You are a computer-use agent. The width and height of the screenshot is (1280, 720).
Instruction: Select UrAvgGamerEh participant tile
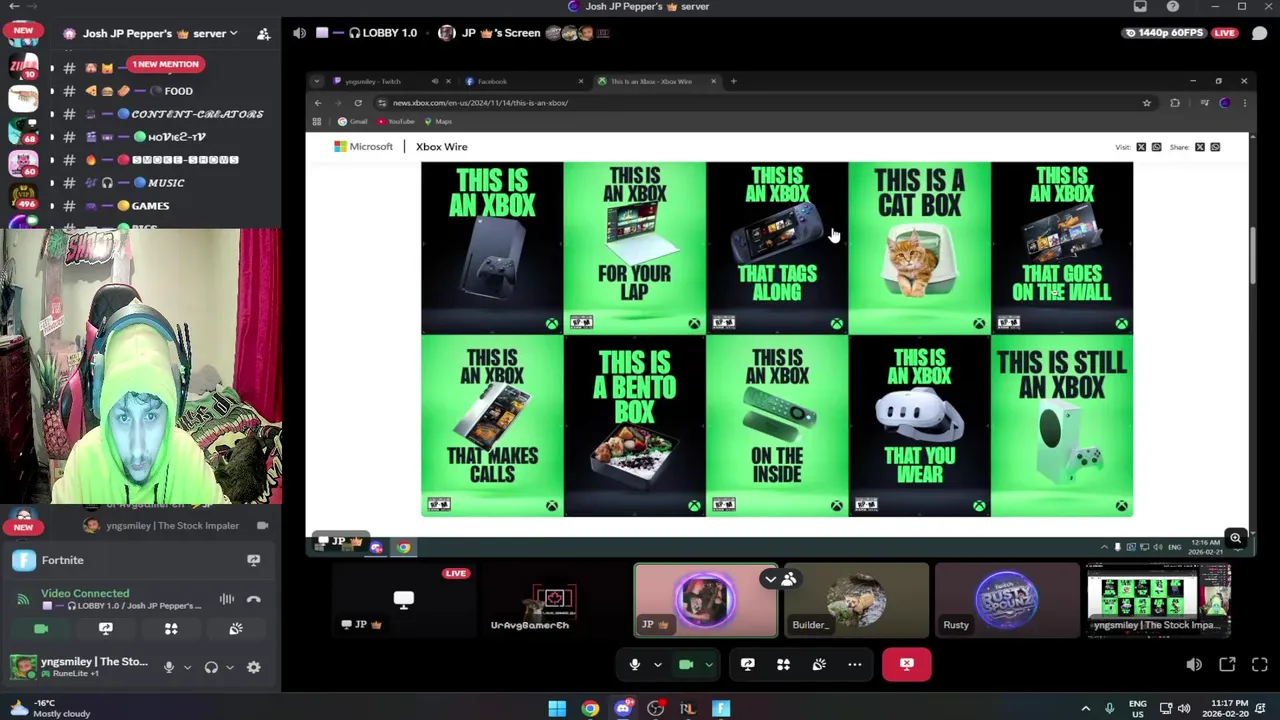(x=554, y=601)
